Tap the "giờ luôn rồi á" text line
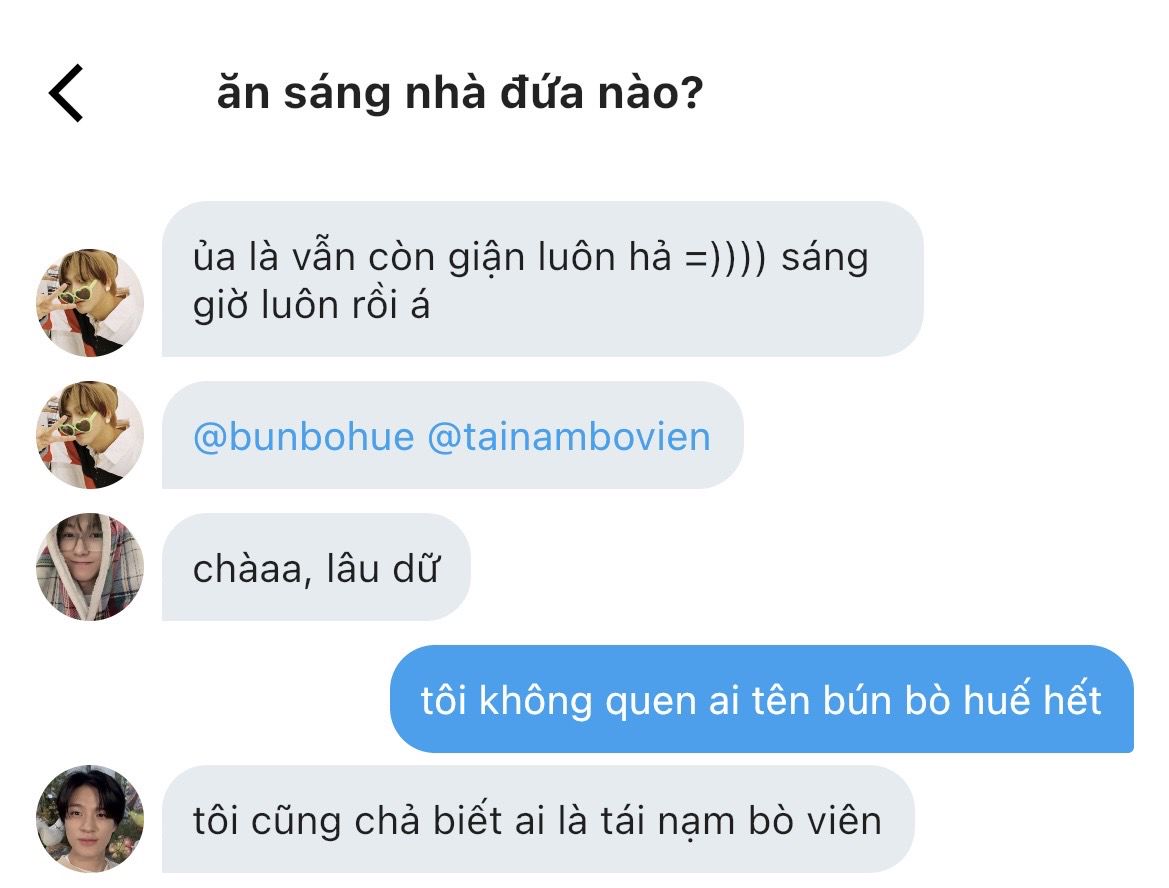This screenshot has width=1169, height=888. click(312, 306)
